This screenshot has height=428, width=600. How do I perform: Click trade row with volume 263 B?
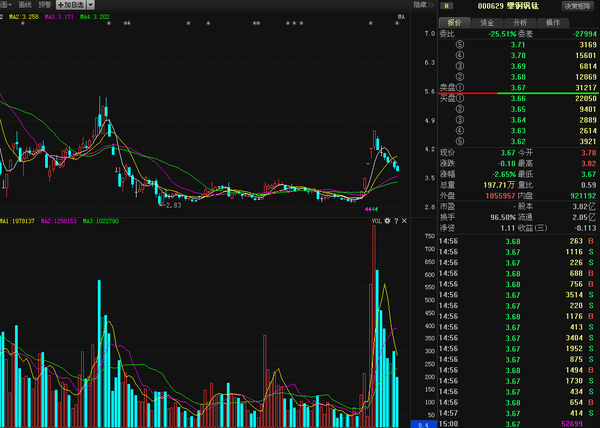[x=518, y=241]
